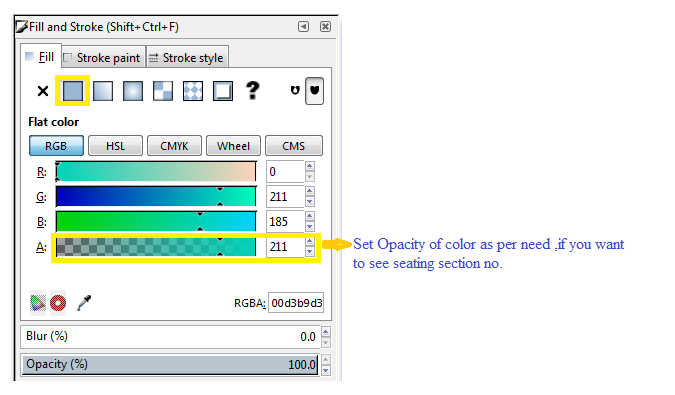This screenshot has width=675, height=395.
Task: Select the RGB color mode button
Action: click(x=56, y=146)
